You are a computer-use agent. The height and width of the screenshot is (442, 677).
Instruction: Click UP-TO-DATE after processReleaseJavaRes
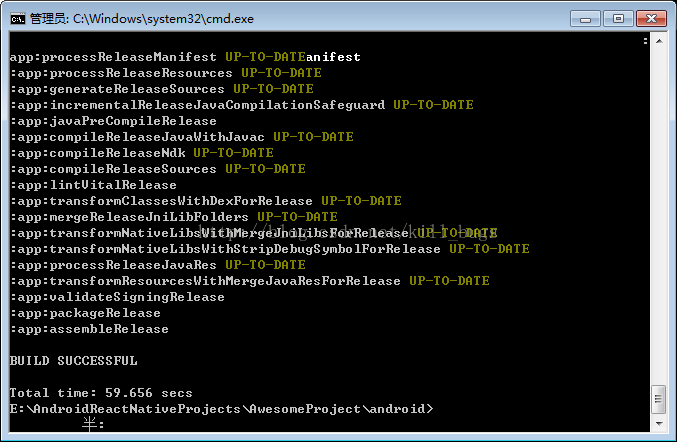pos(266,265)
